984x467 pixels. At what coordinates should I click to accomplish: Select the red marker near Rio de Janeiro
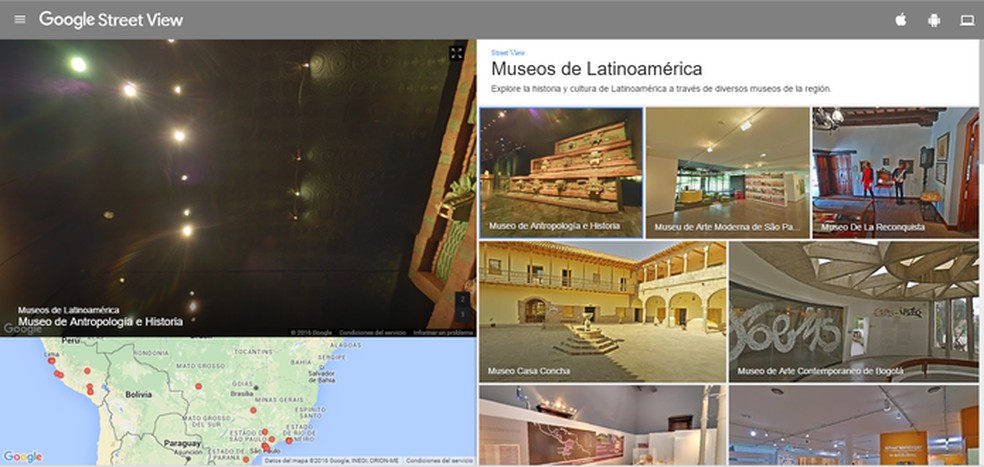(289, 441)
